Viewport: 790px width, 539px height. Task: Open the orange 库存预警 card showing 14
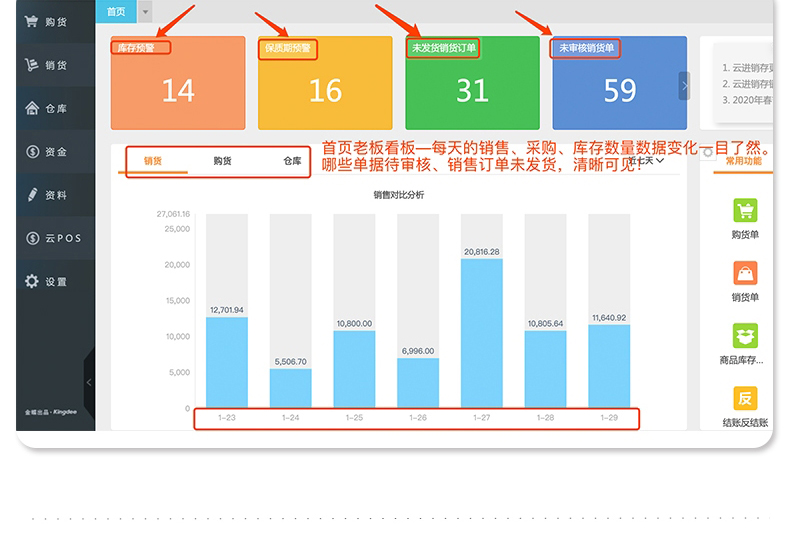pyautogui.click(x=178, y=84)
